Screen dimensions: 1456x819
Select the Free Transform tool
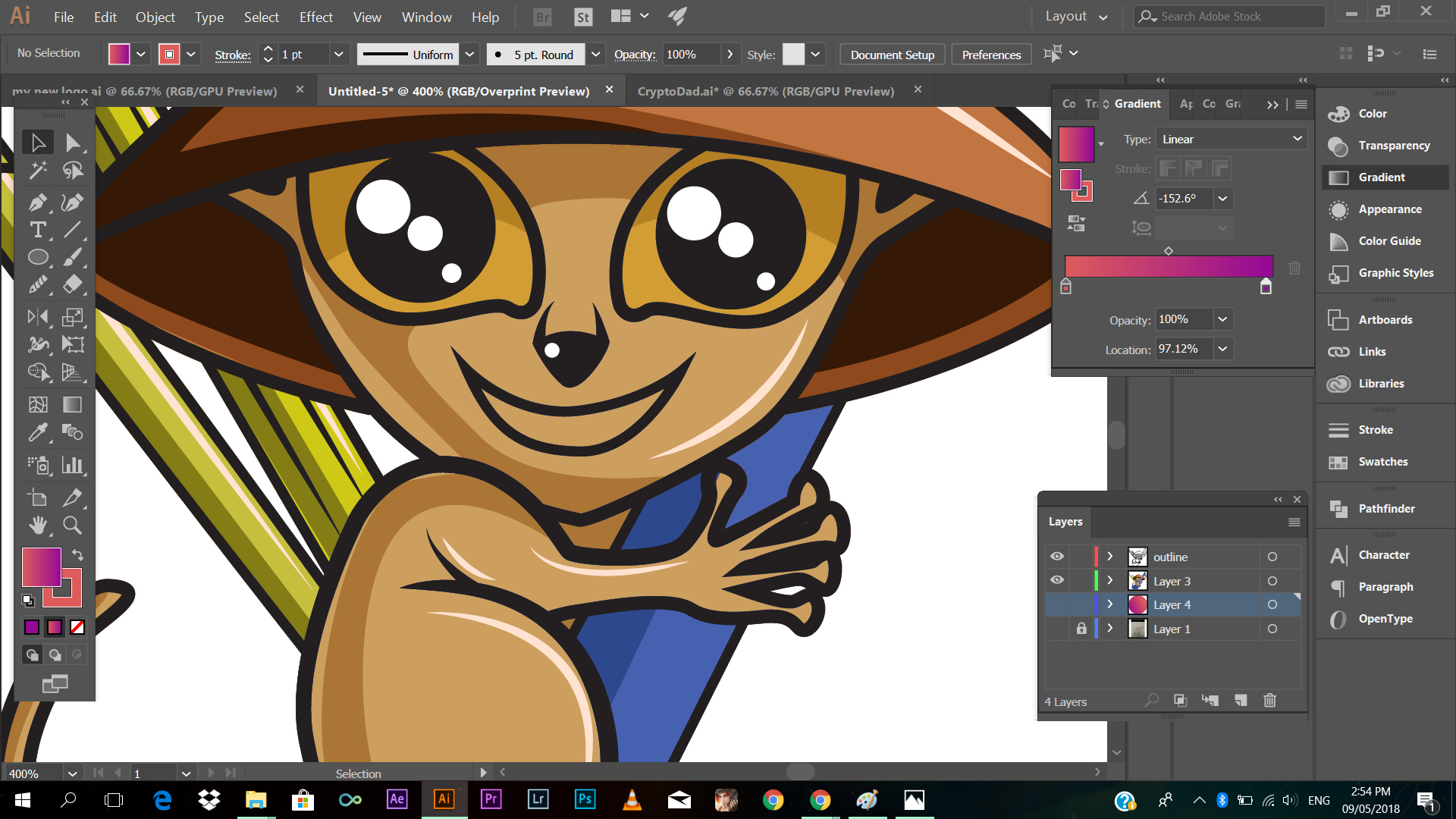[73, 344]
